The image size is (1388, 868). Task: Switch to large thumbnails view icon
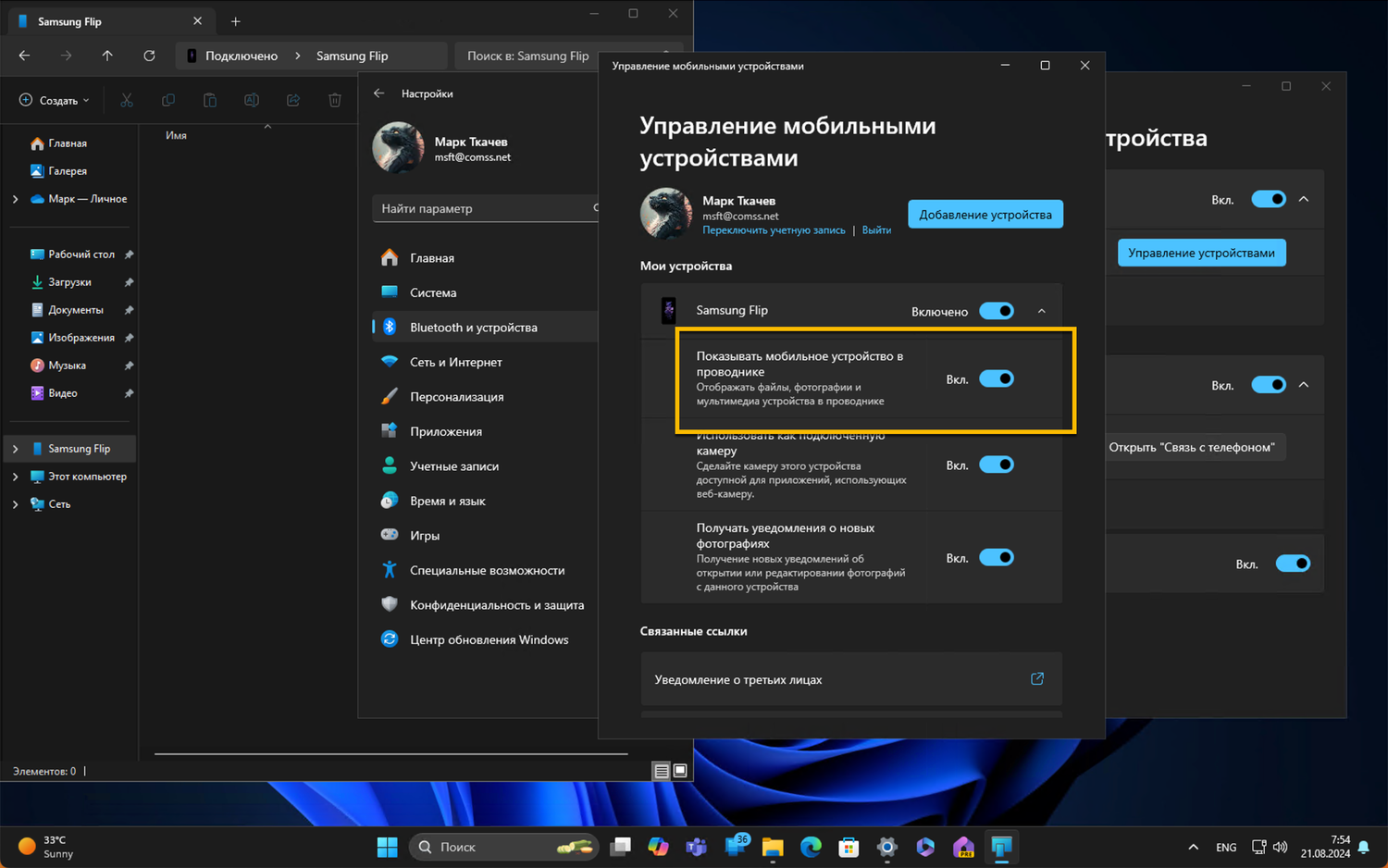(x=680, y=771)
